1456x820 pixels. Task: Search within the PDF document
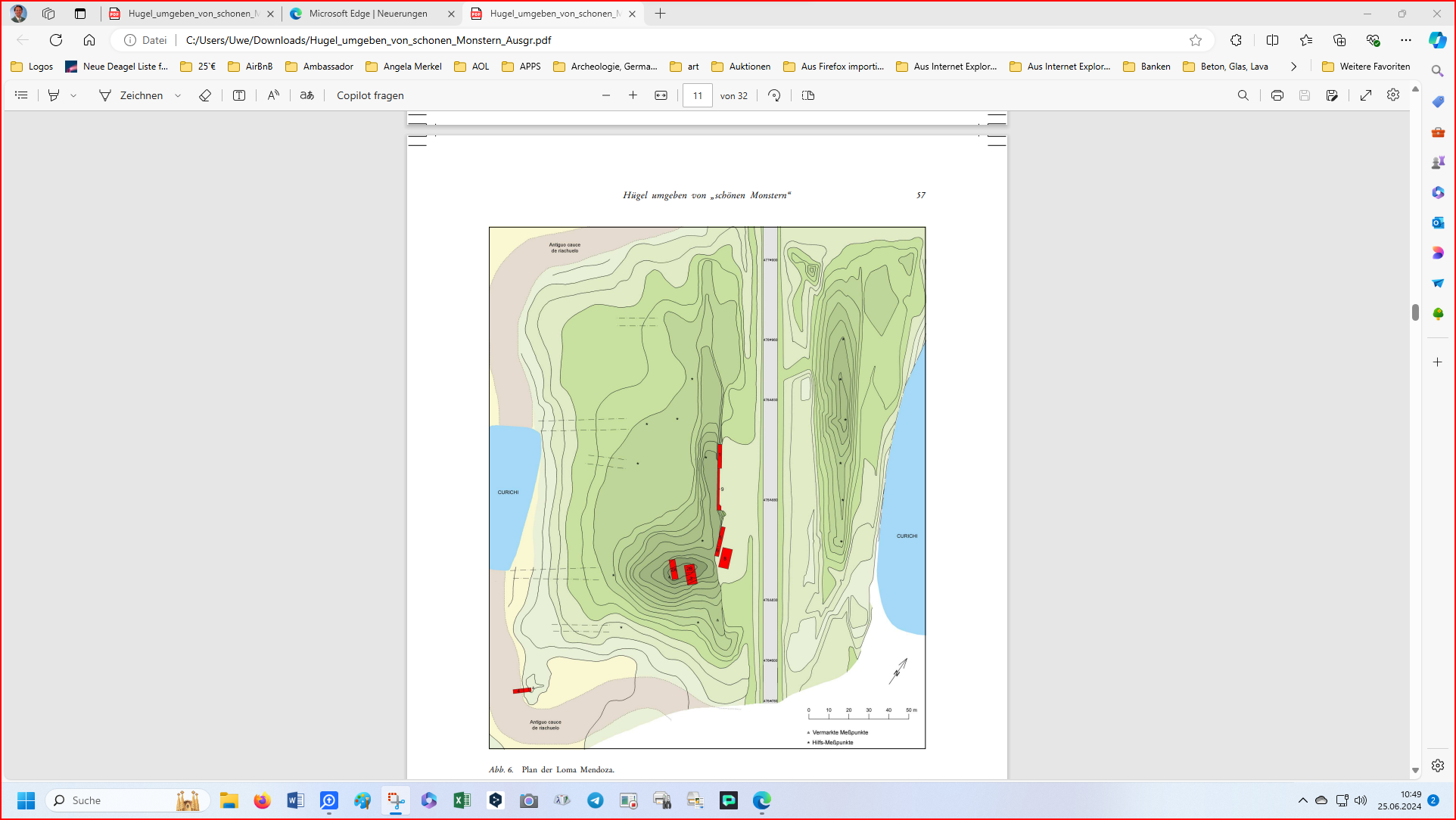tap(1243, 95)
